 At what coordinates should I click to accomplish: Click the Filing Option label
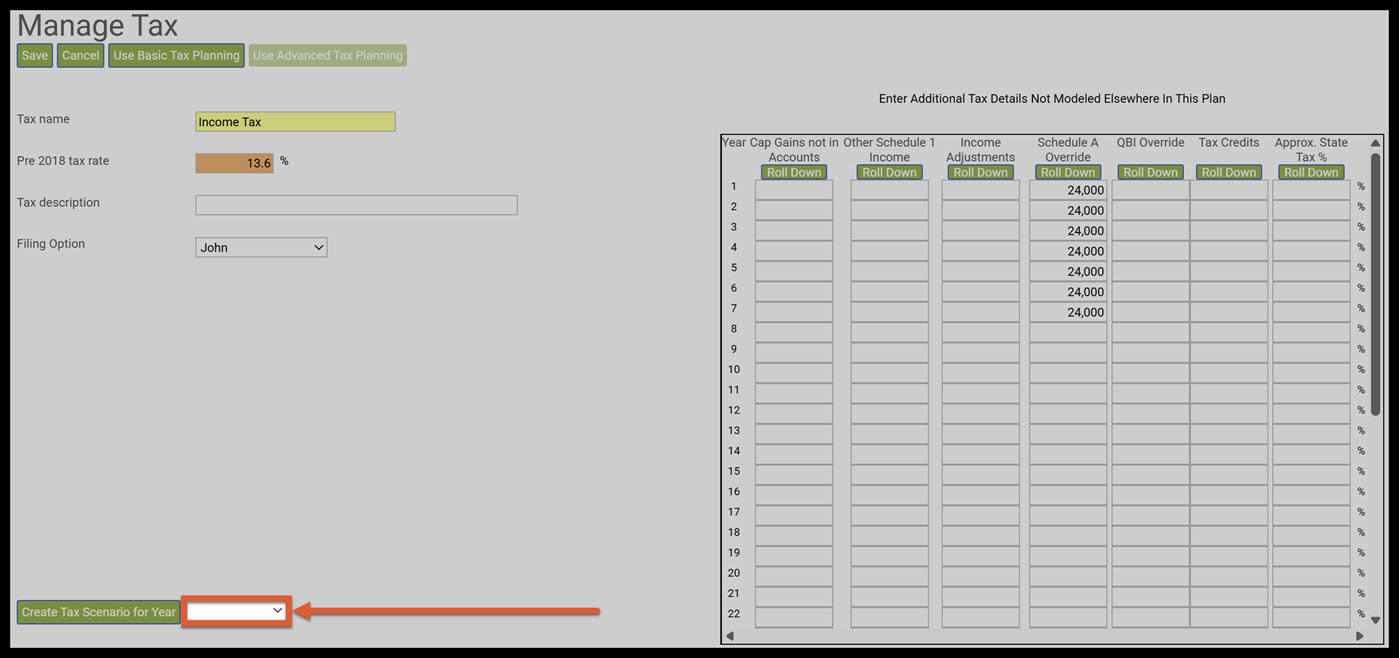coord(51,244)
